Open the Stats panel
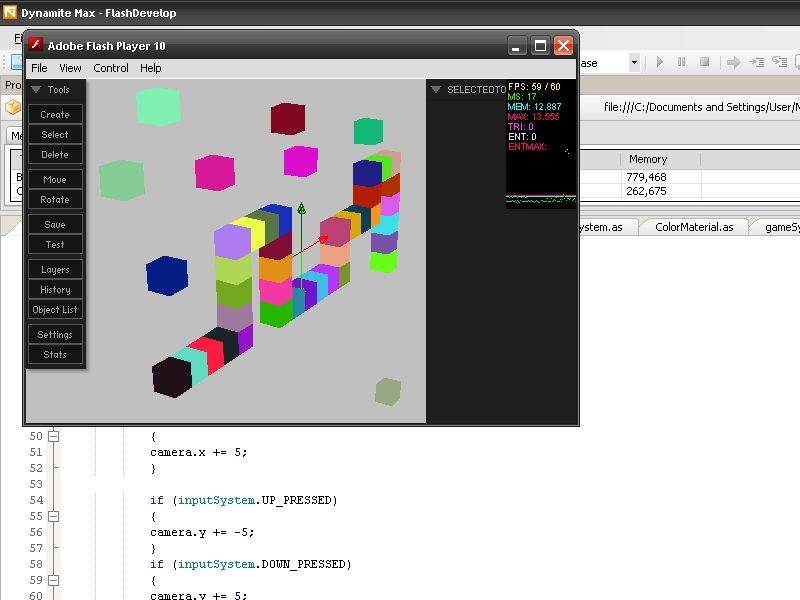The image size is (800, 600). [x=55, y=354]
